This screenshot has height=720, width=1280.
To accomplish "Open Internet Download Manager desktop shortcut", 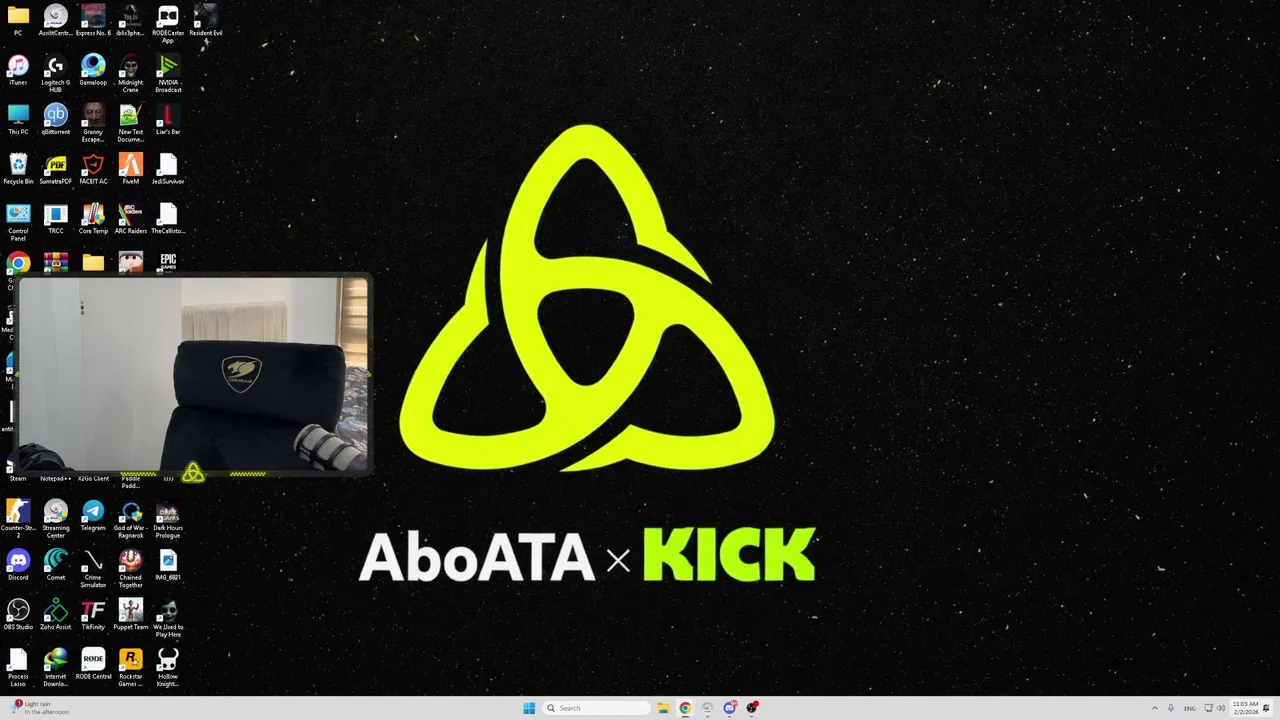I will (55, 667).
